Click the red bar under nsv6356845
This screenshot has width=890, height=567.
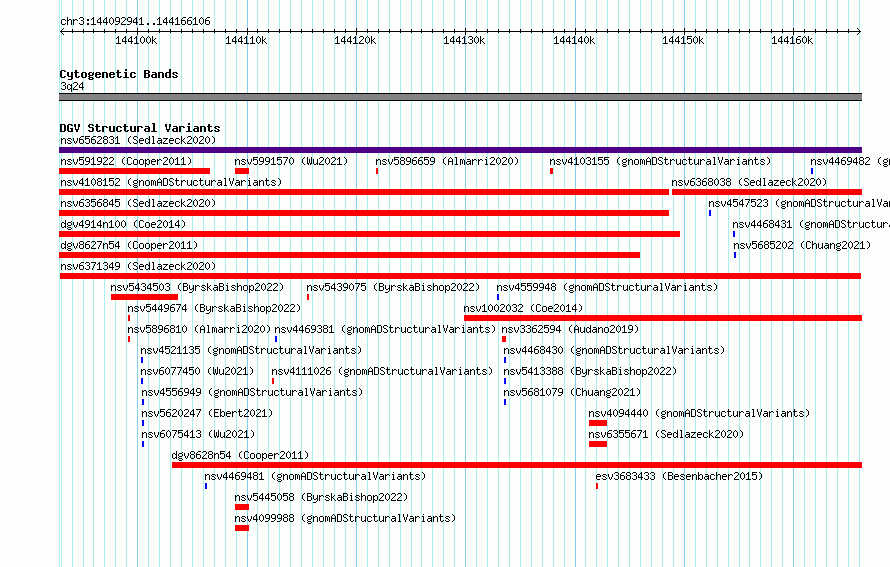(x=364, y=213)
